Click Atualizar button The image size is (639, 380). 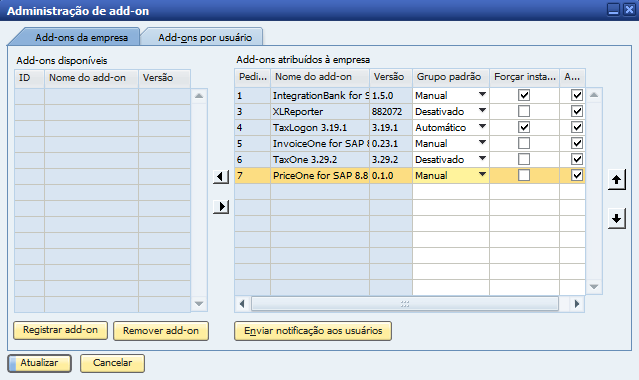[x=40, y=363]
